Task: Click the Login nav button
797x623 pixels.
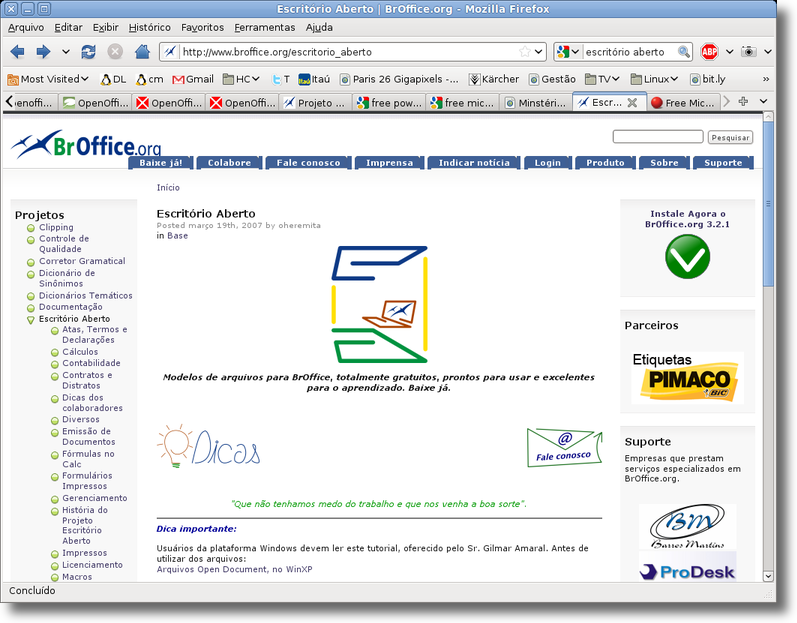Action: click(x=547, y=163)
